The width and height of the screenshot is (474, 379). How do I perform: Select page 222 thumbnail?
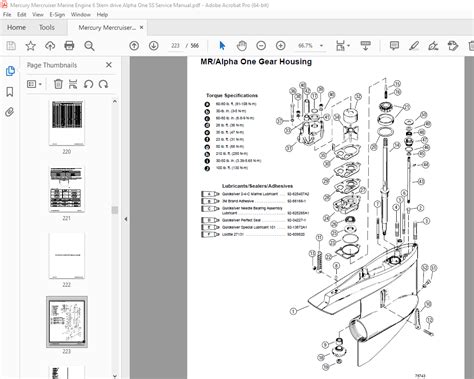coord(67,256)
